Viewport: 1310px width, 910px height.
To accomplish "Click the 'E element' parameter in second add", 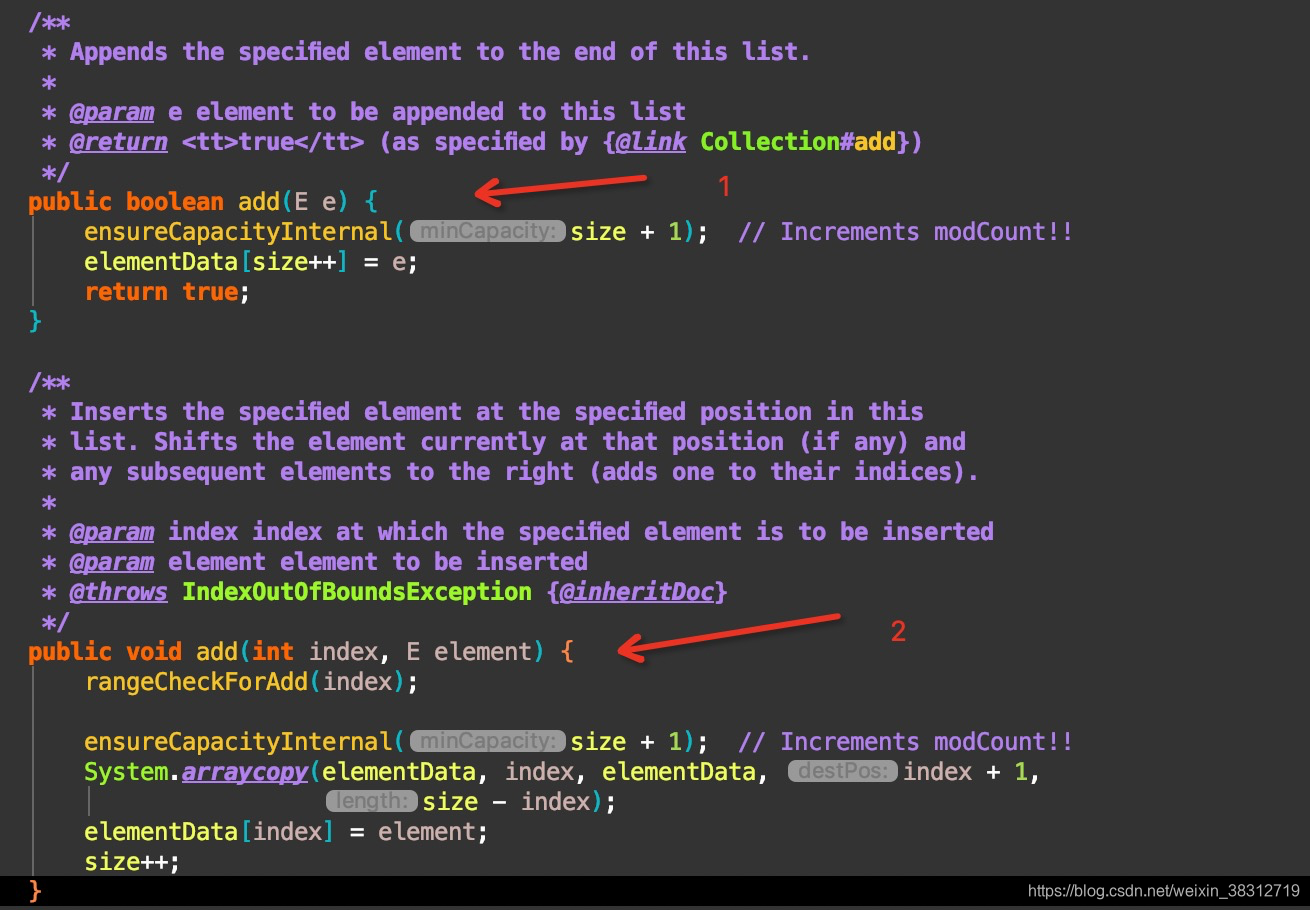I will 468,652.
